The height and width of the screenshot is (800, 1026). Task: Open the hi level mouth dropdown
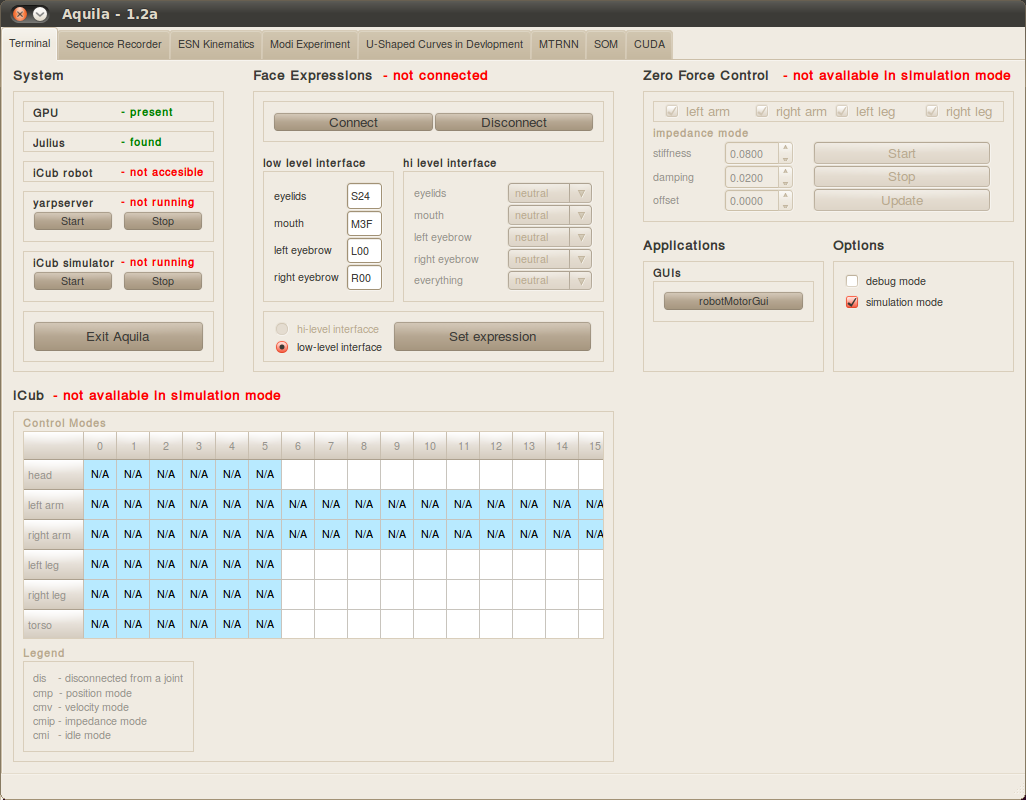tap(550, 215)
